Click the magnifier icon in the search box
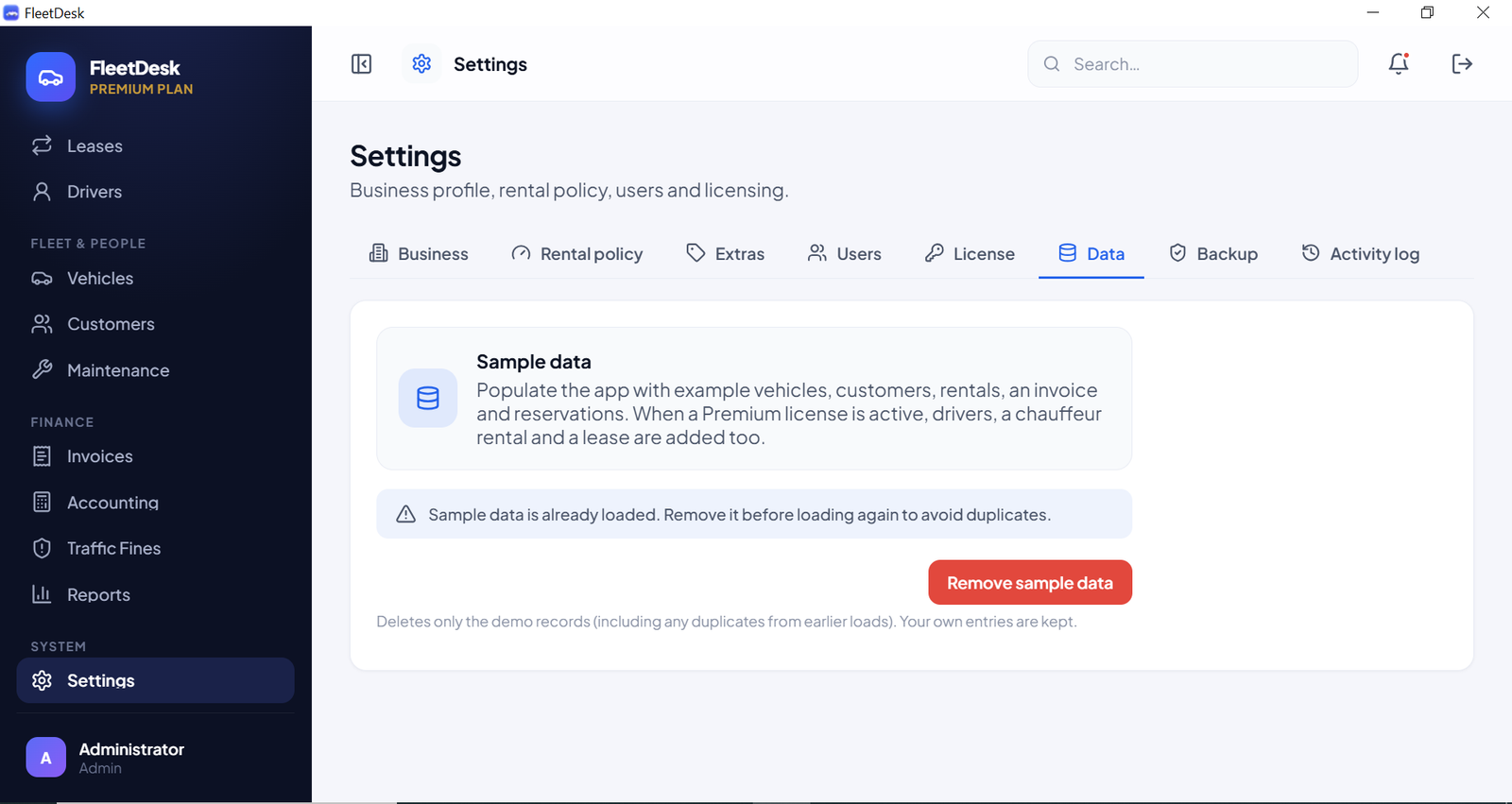The width and height of the screenshot is (1512, 804). click(1052, 63)
